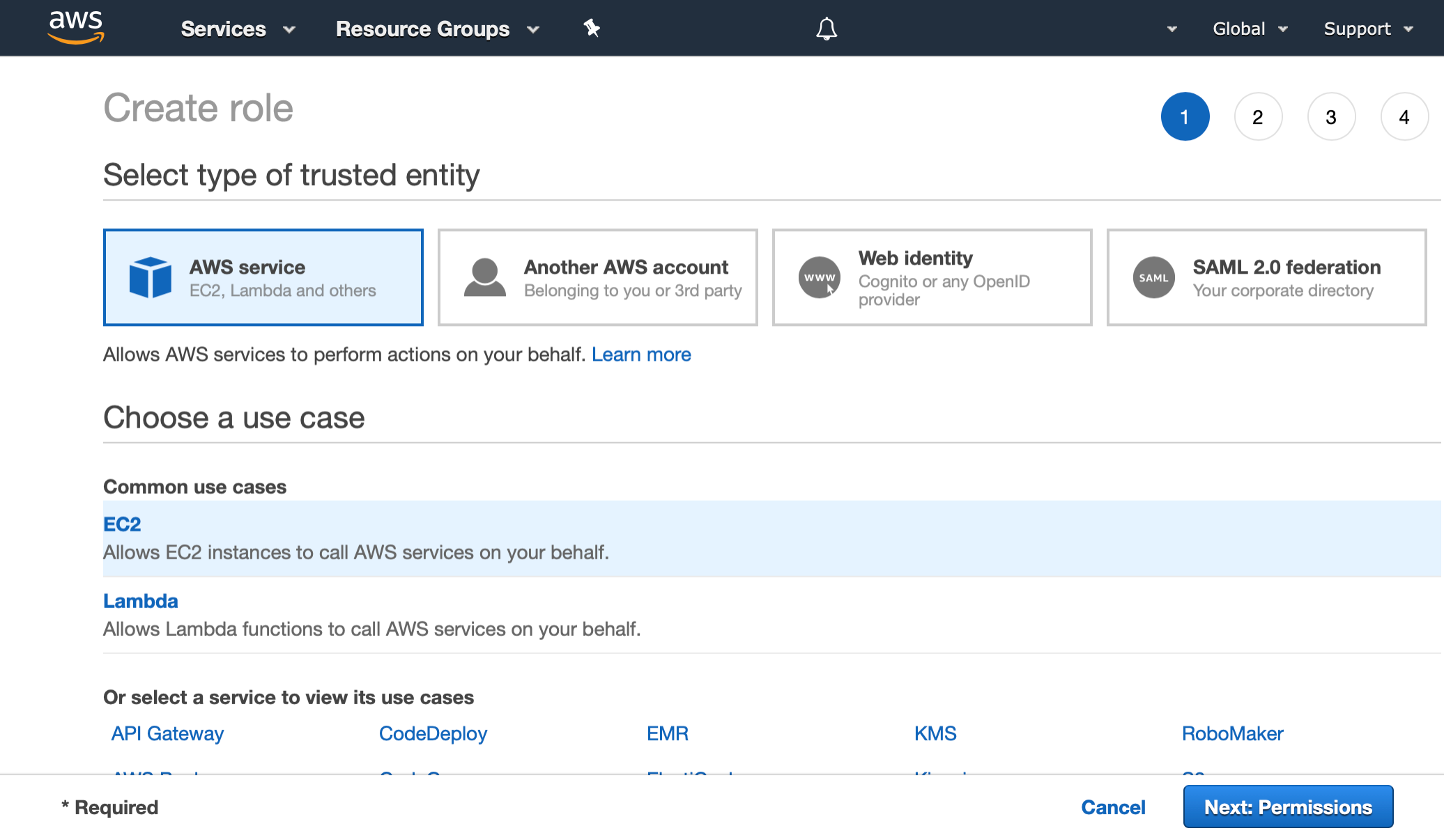
Task: Click the www globe icon for Web identity
Action: pyautogui.click(x=819, y=277)
